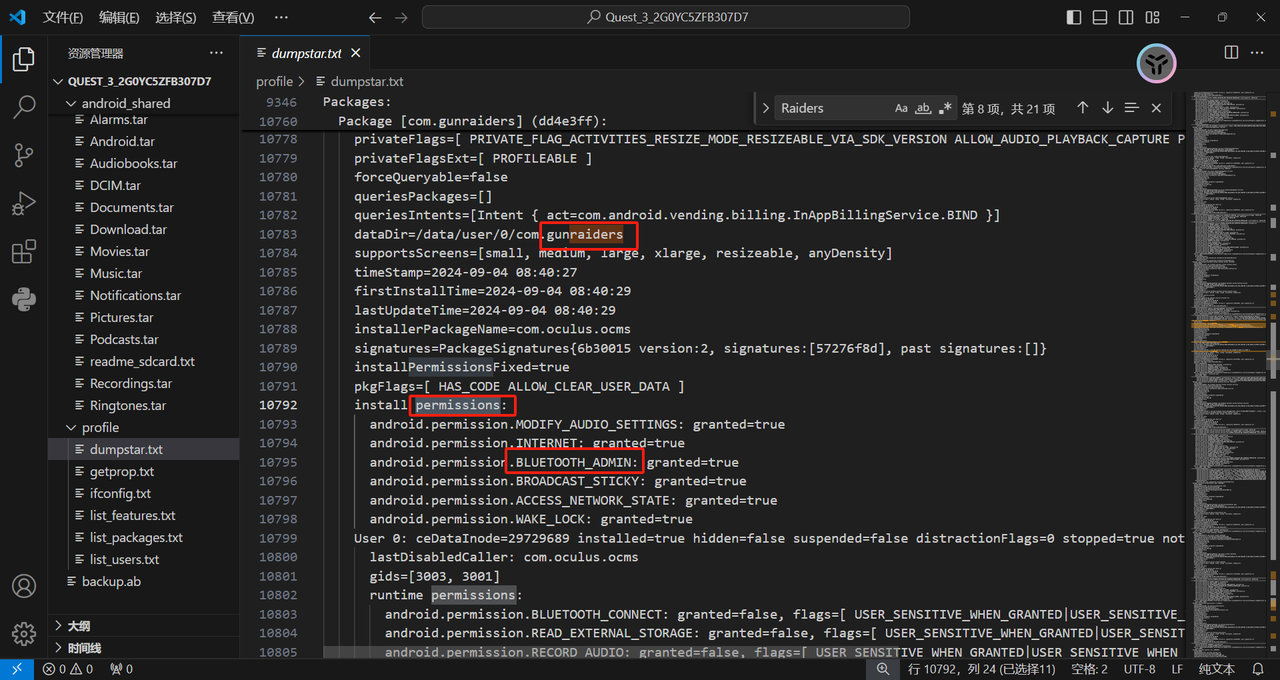Open the Search view in activity bar

pos(23,107)
